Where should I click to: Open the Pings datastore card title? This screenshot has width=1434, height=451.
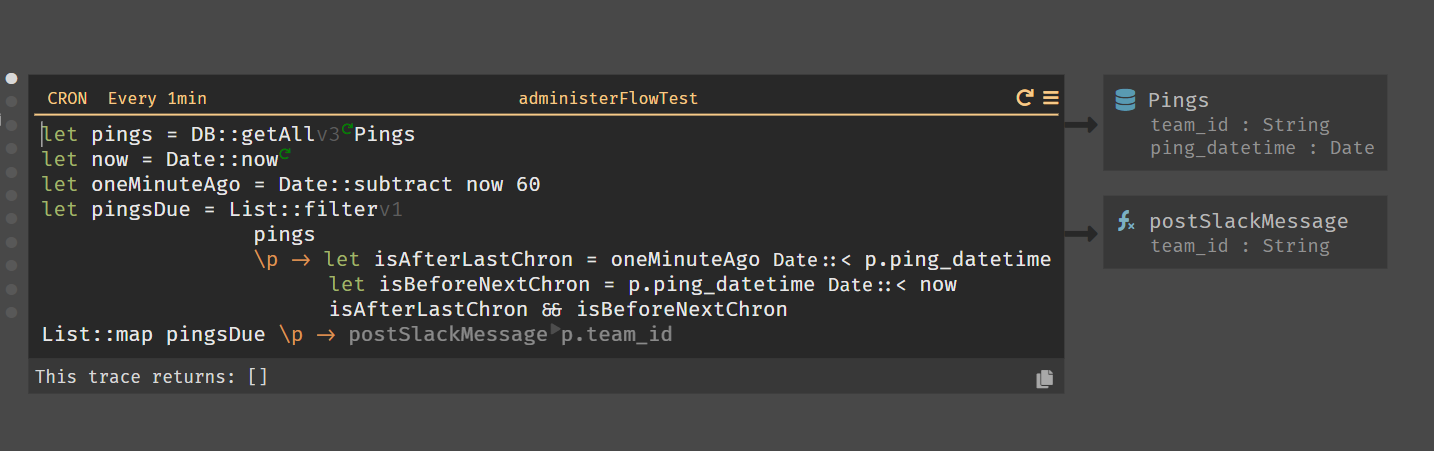click(1178, 100)
